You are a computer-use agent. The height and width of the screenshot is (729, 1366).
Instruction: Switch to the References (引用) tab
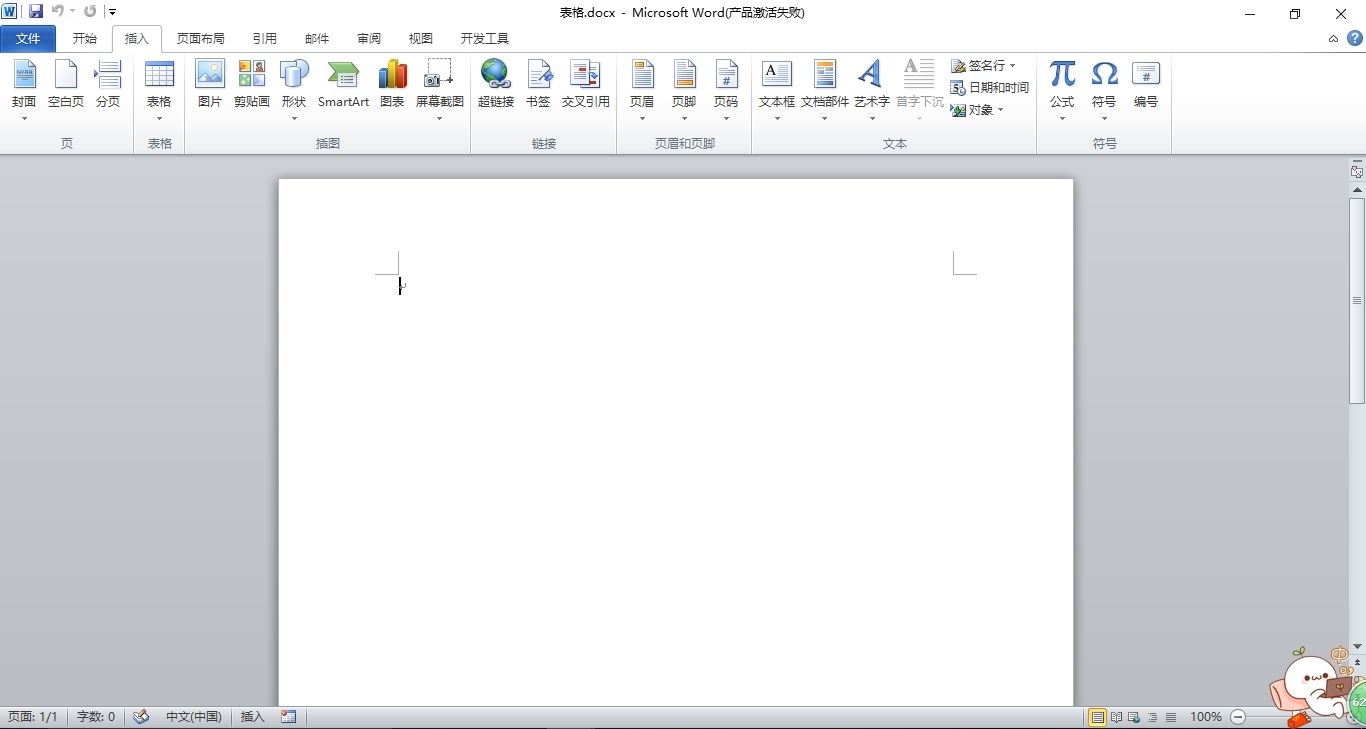click(x=265, y=39)
